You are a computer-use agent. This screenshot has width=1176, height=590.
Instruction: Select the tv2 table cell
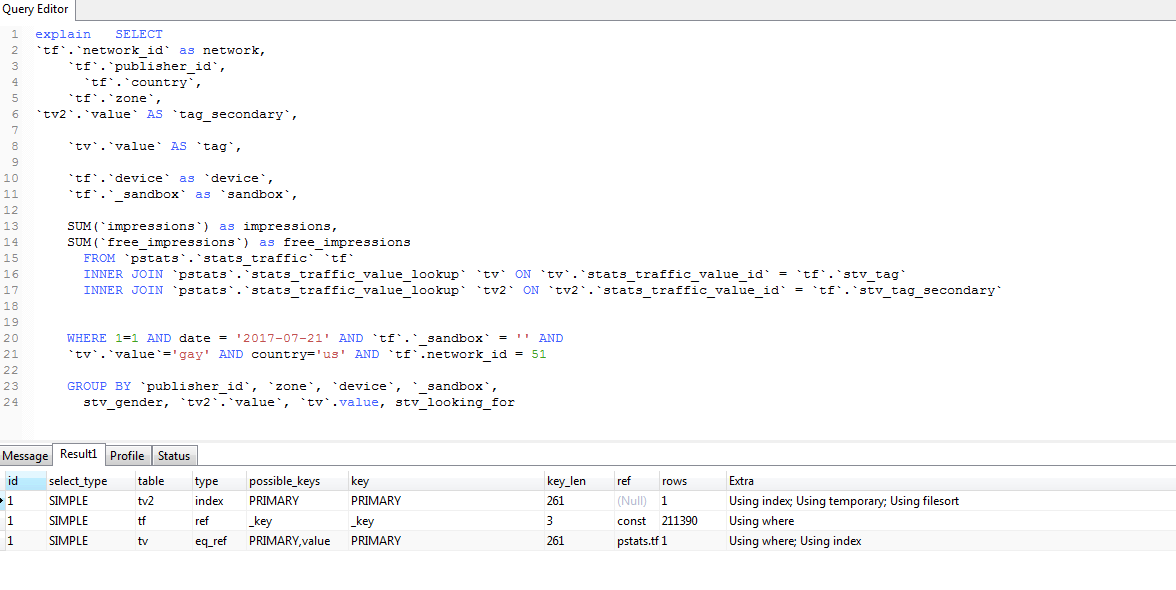(146, 501)
